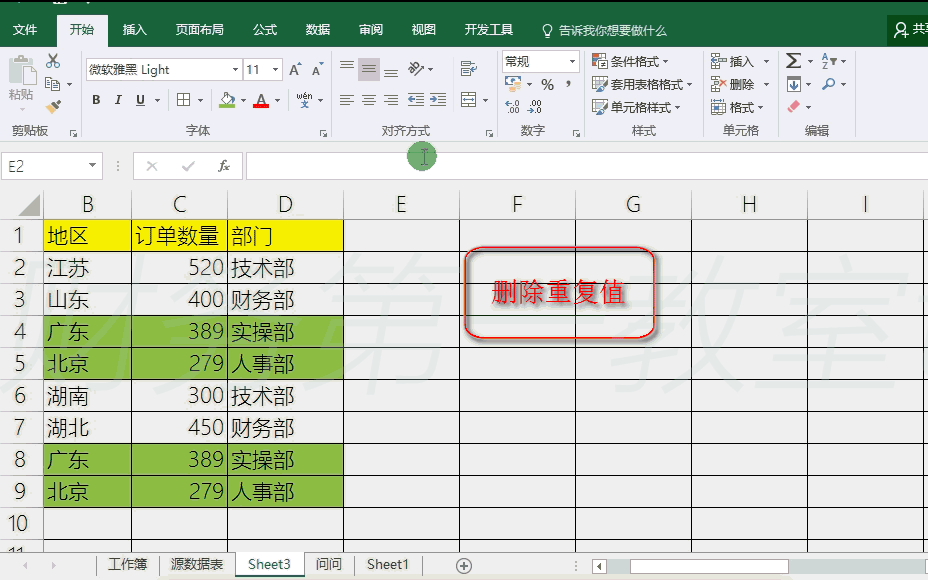928x580 pixels.
Task: Open the phonetic guide wén icon
Action: pyautogui.click(x=304, y=99)
